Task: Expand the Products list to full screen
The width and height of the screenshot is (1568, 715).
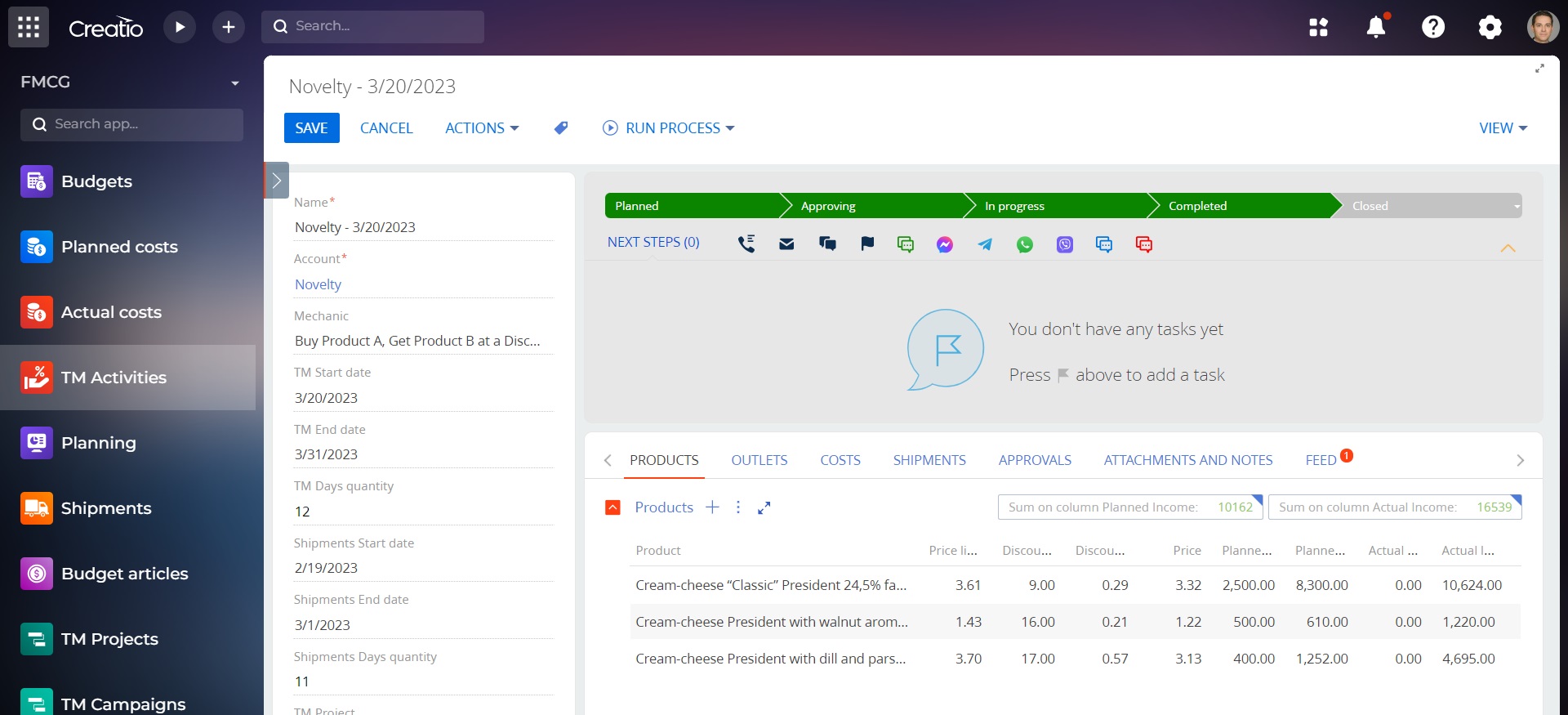Action: 764,507
